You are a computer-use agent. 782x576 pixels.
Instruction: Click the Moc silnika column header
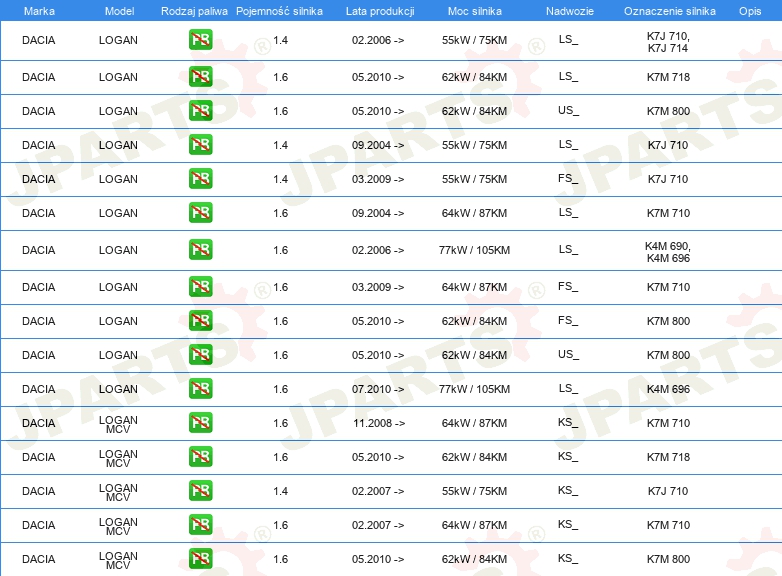475,11
